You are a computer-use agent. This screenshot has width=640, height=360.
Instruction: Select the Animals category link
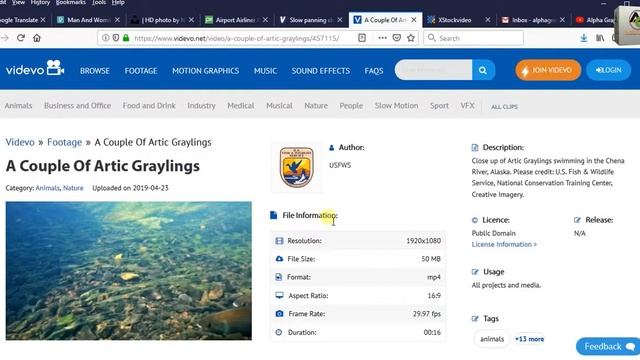click(18, 105)
